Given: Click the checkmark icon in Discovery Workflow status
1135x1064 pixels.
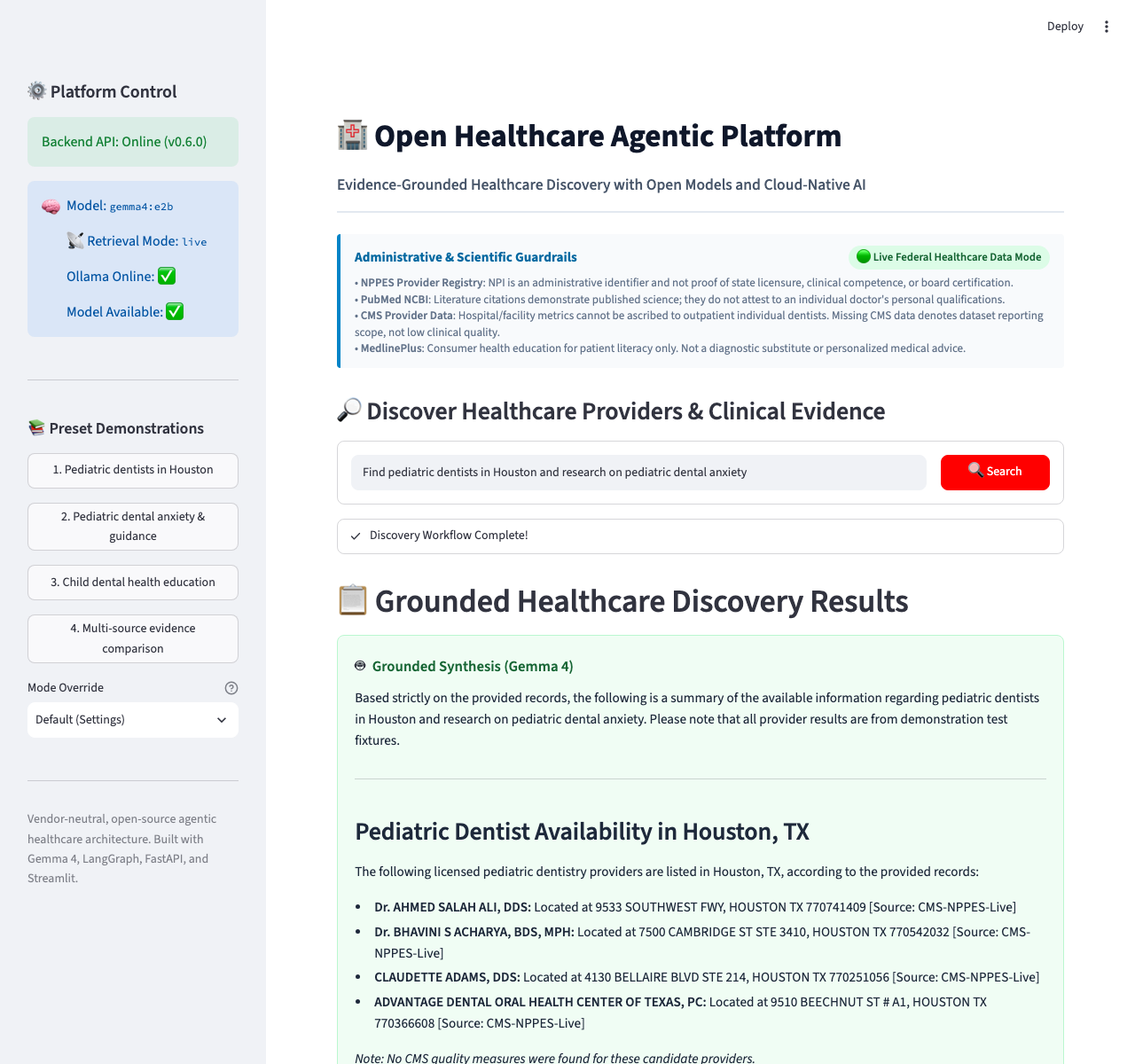Looking at the screenshot, I should (356, 536).
